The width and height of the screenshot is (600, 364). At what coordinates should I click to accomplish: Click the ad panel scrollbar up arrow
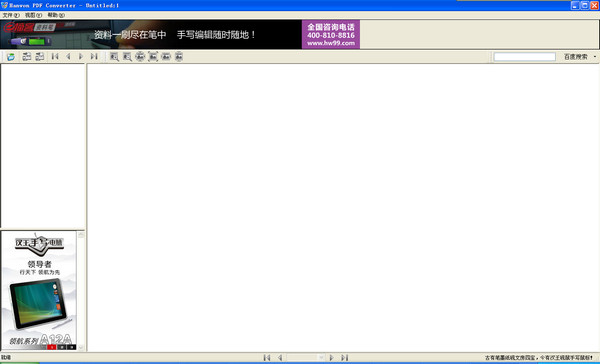(81, 235)
